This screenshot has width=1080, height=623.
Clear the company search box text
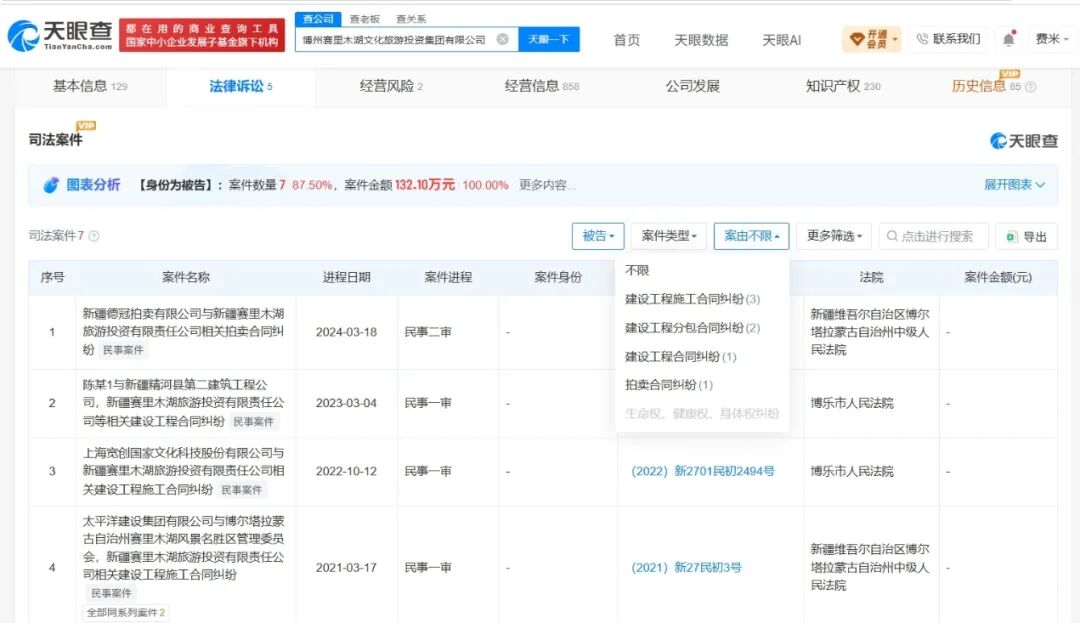pyautogui.click(x=503, y=39)
